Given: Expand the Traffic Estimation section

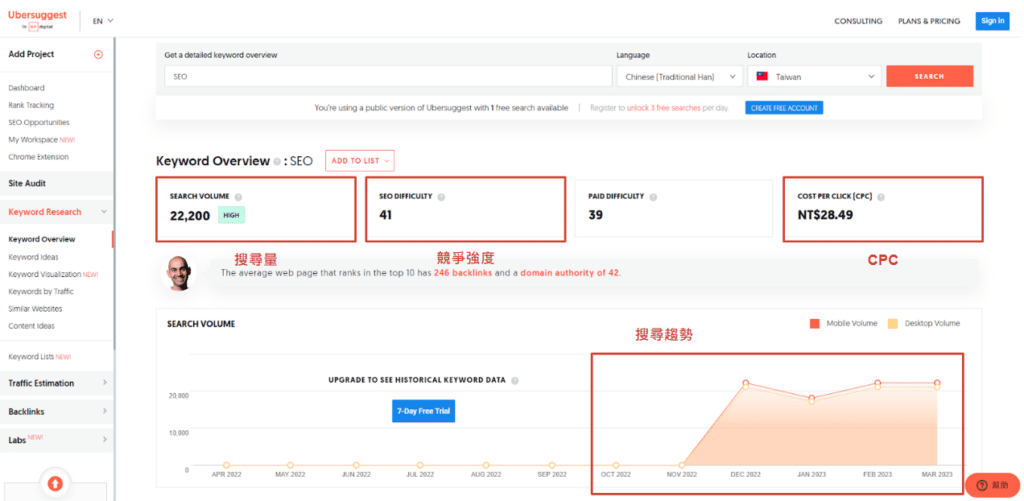Looking at the screenshot, I should pos(56,383).
